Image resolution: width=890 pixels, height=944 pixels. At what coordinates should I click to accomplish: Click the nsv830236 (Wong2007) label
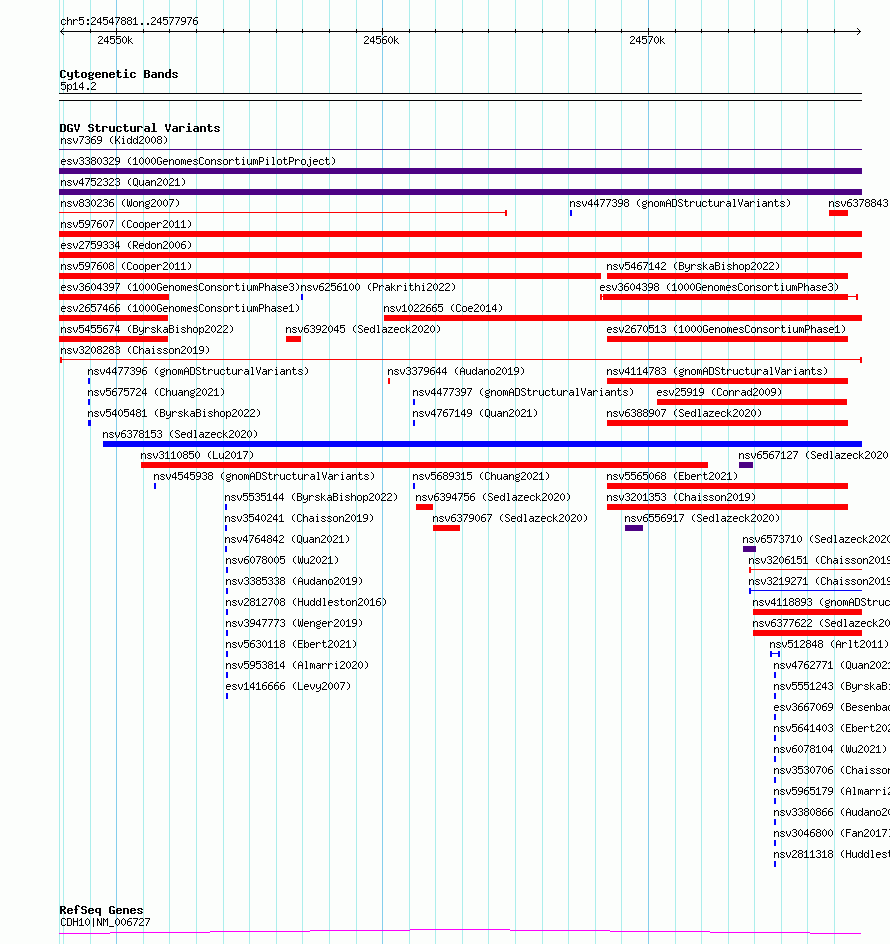120,203
